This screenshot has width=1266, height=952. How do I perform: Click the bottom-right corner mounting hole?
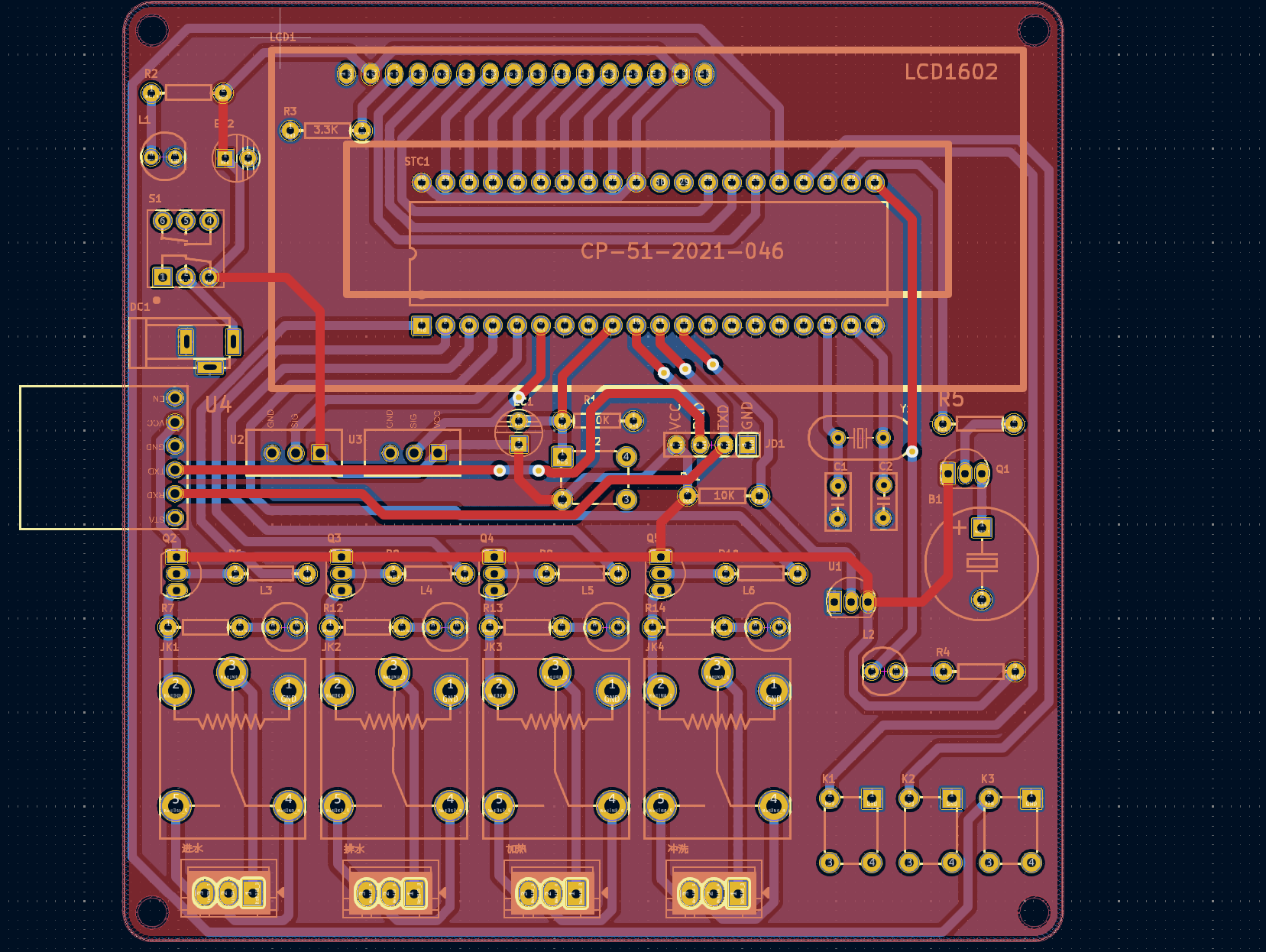(1034, 912)
